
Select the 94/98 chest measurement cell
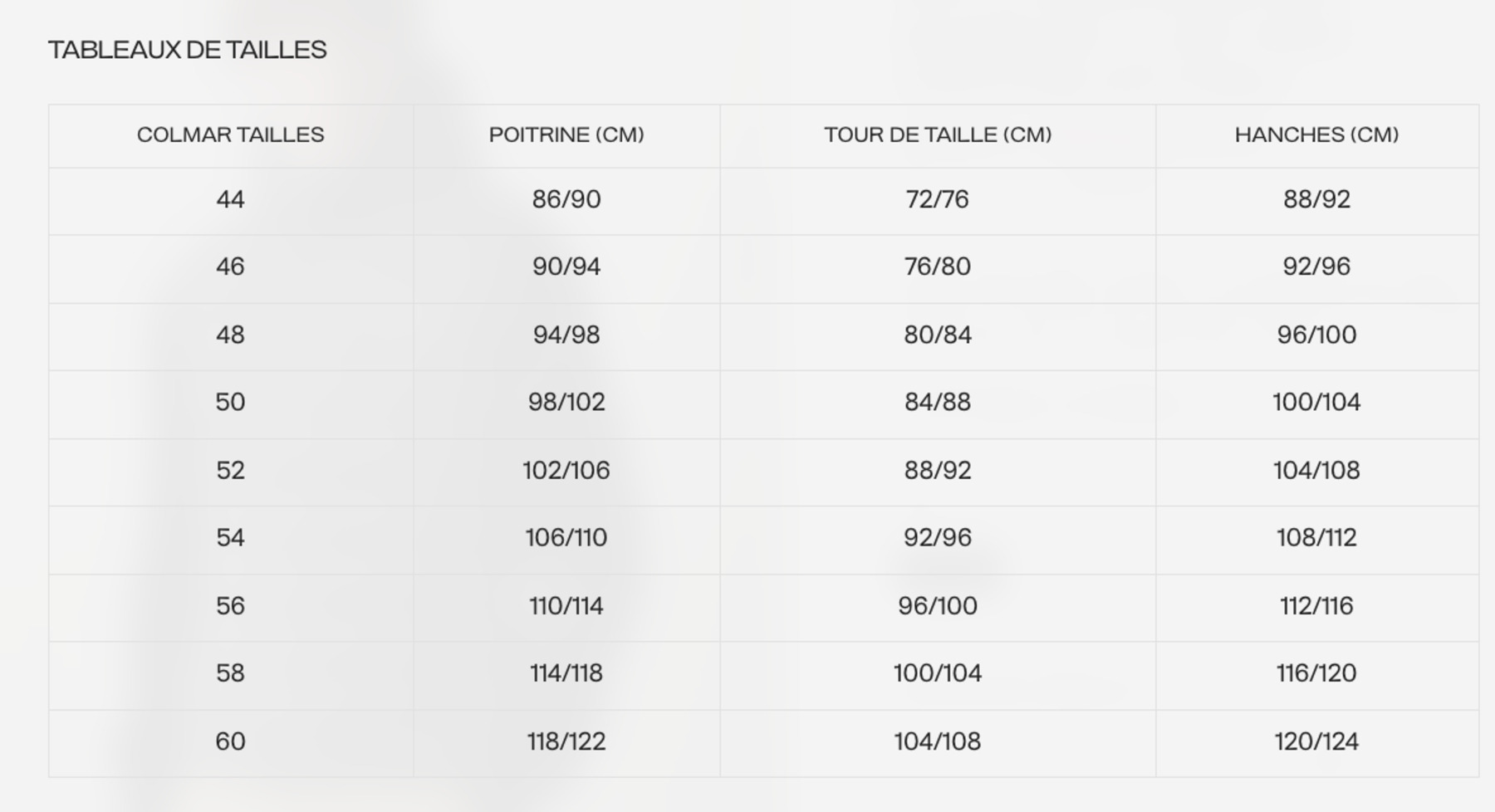coord(566,335)
